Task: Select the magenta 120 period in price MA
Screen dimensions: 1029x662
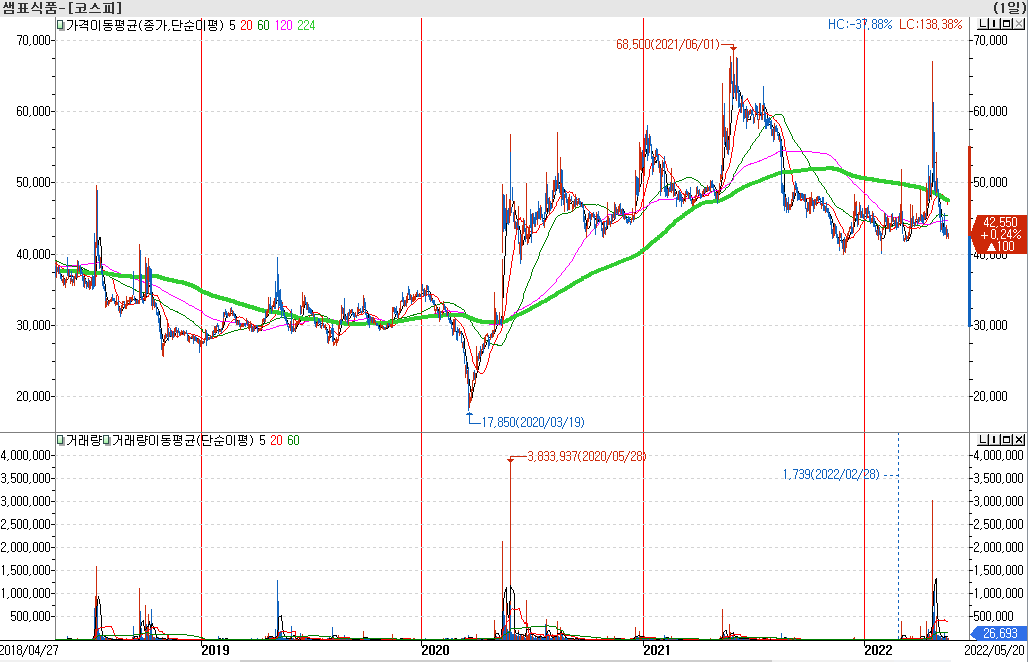Action: (x=284, y=26)
